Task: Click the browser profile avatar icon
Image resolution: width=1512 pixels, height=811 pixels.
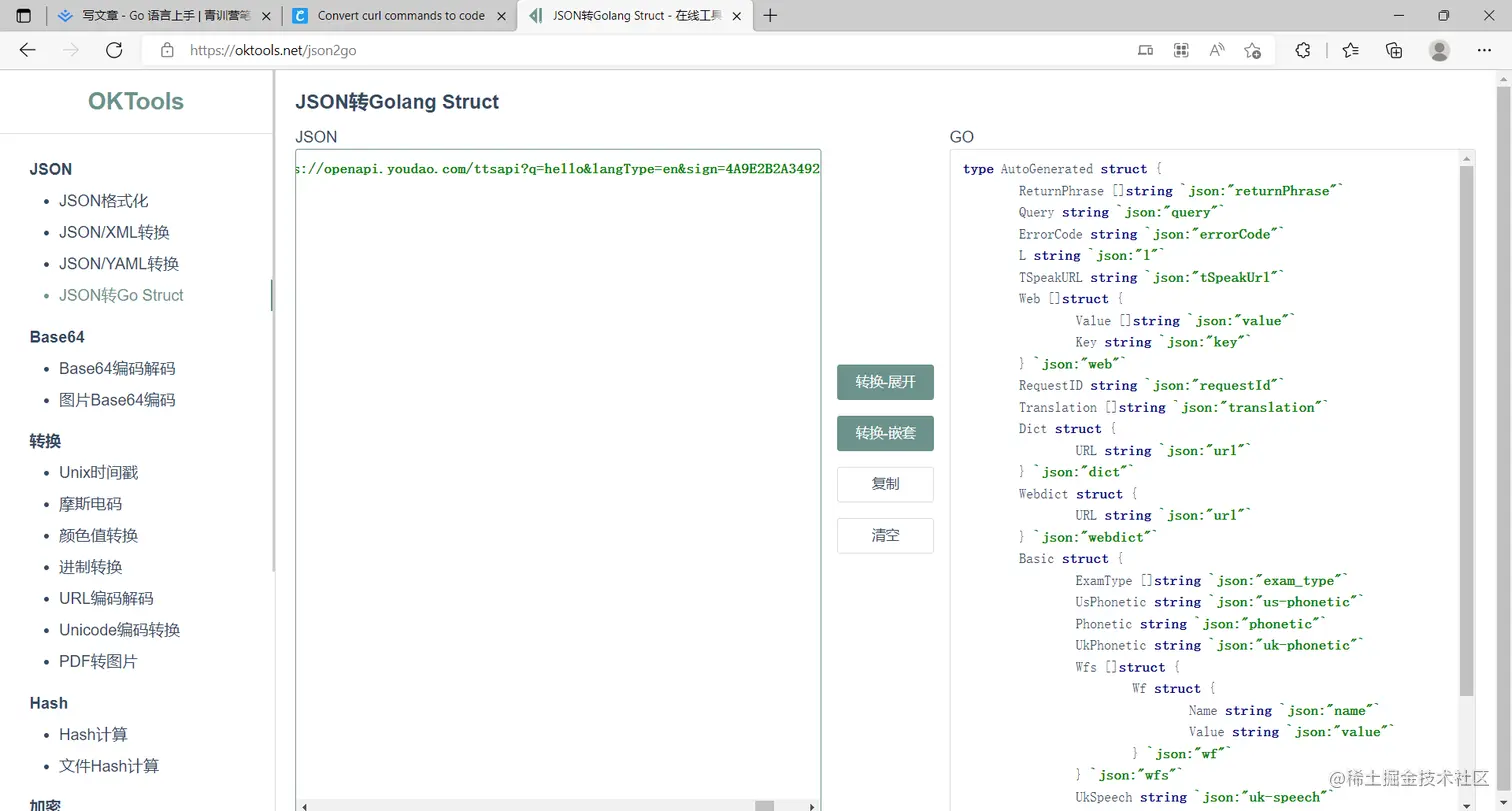Action: tap(1438, 50)
